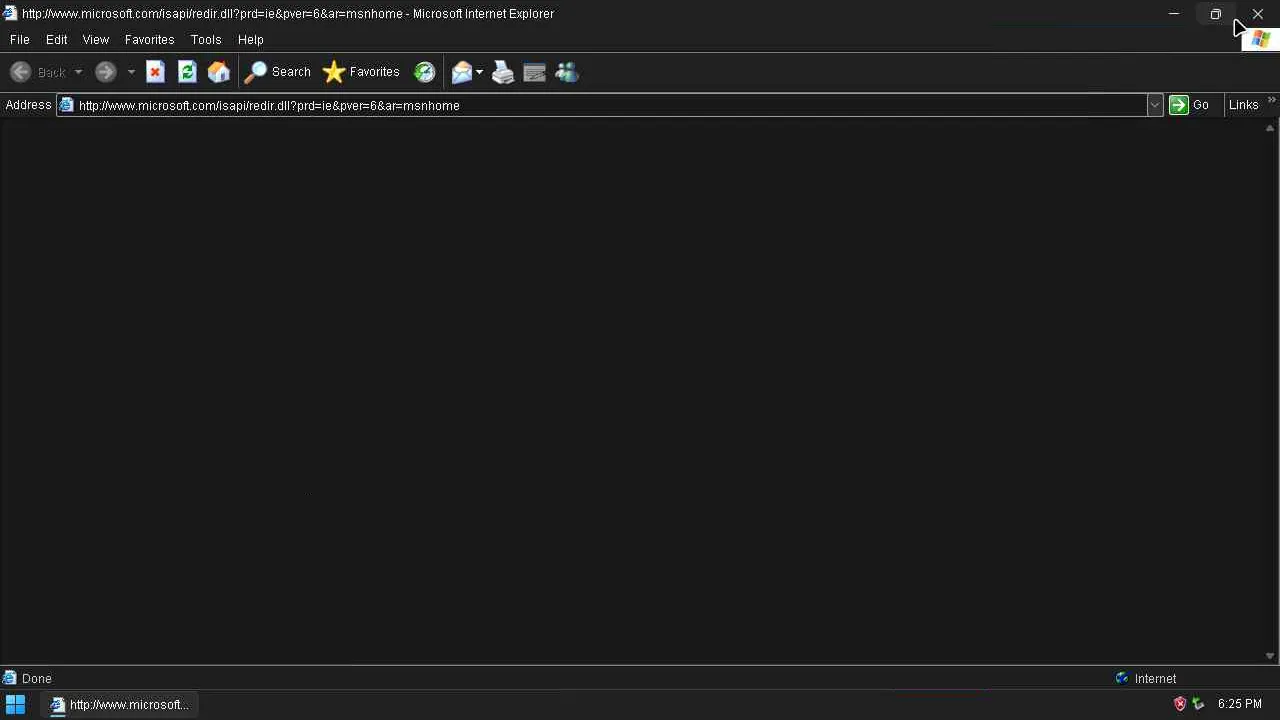
Task: Click the scrollbar up arrow
Action: click(1270, 129)
